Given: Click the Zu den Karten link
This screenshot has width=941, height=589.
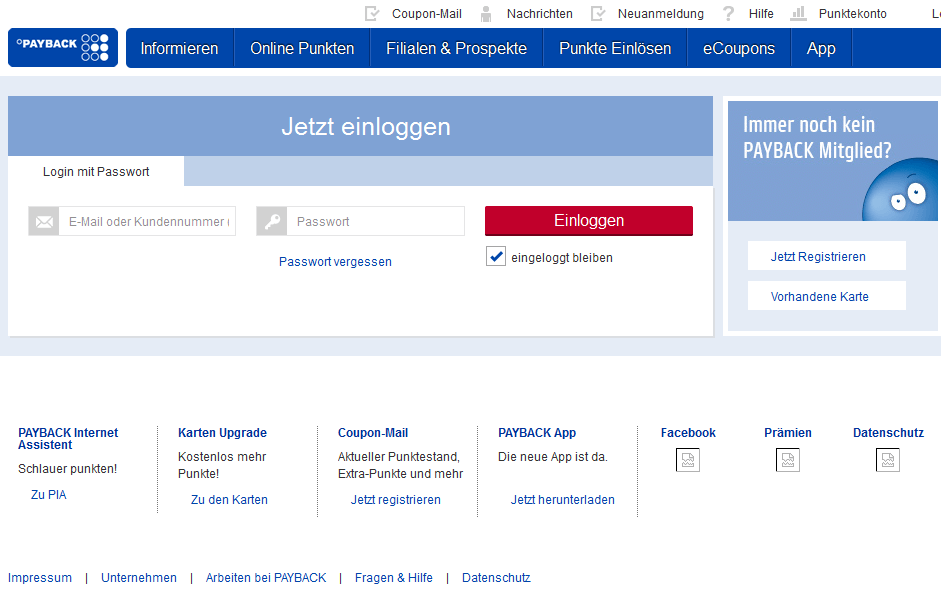Looking at the screenshot, I should 229,500.
